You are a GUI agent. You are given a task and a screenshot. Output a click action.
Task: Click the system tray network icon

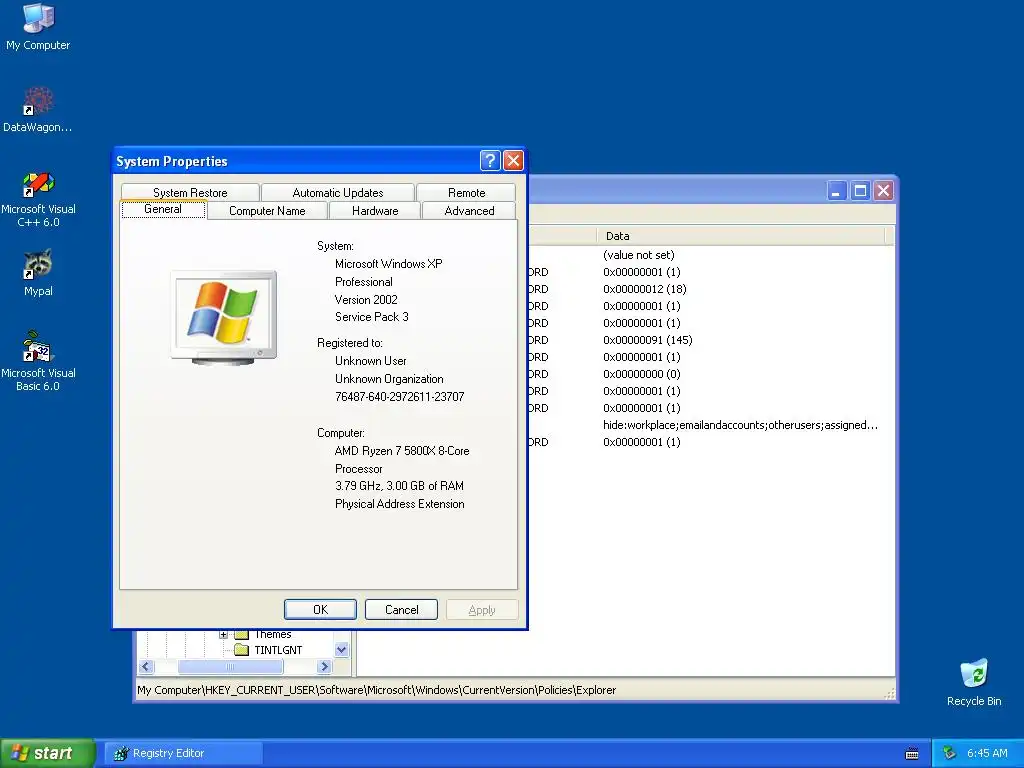pyautogui.click(x=949, y=754)
